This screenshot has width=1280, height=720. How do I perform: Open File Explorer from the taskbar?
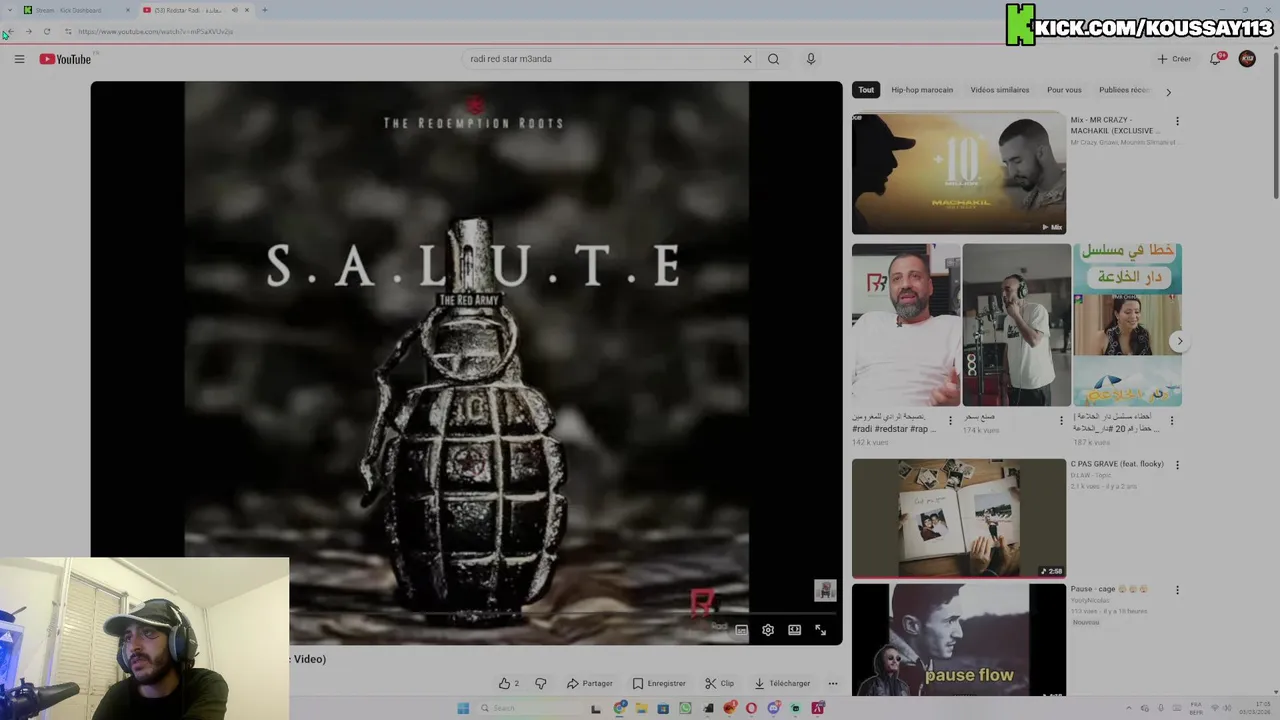coord(641,708)
